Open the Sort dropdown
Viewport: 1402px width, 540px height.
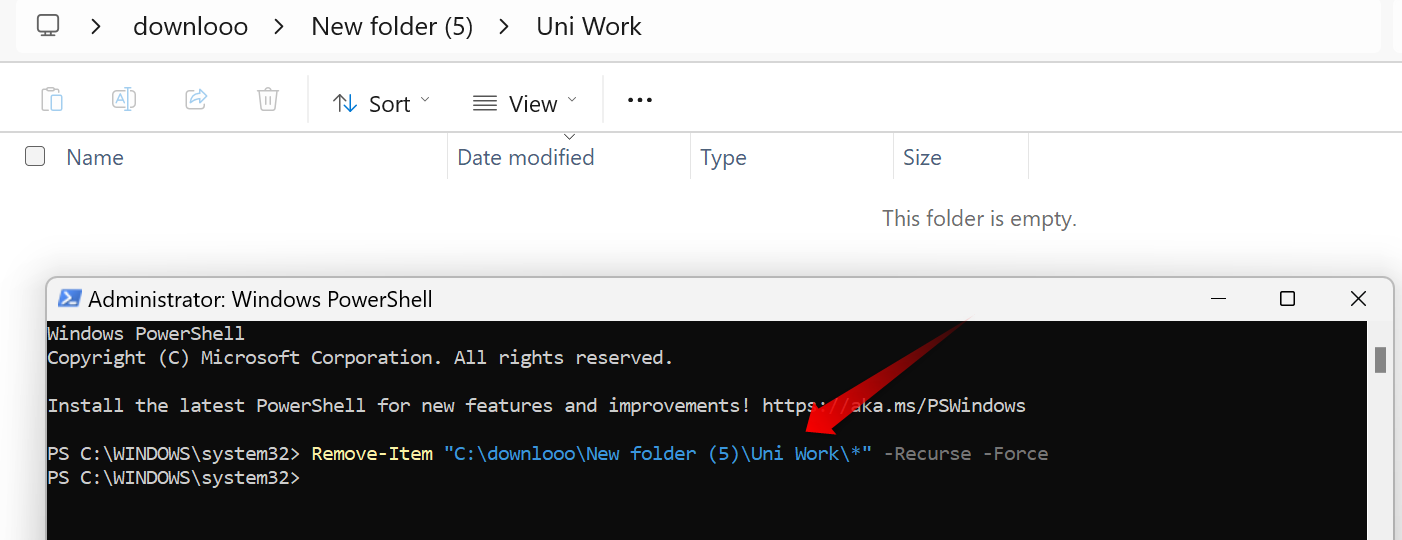coord(381,103)
